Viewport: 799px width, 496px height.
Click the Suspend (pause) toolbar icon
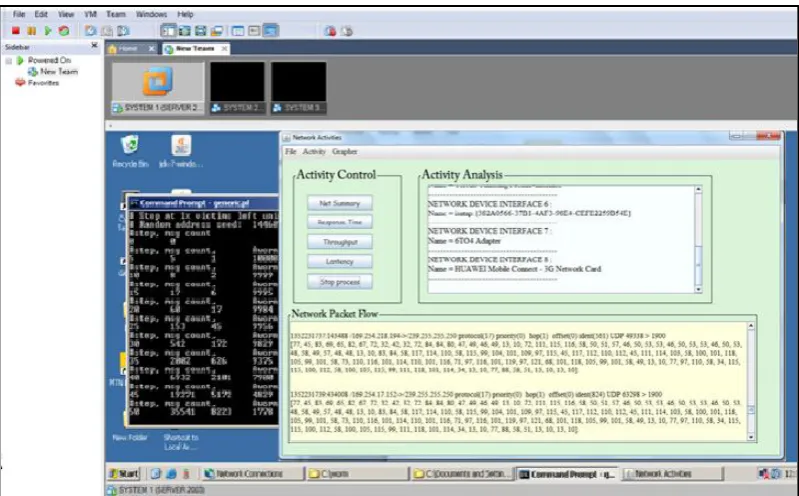coord(32,31)
